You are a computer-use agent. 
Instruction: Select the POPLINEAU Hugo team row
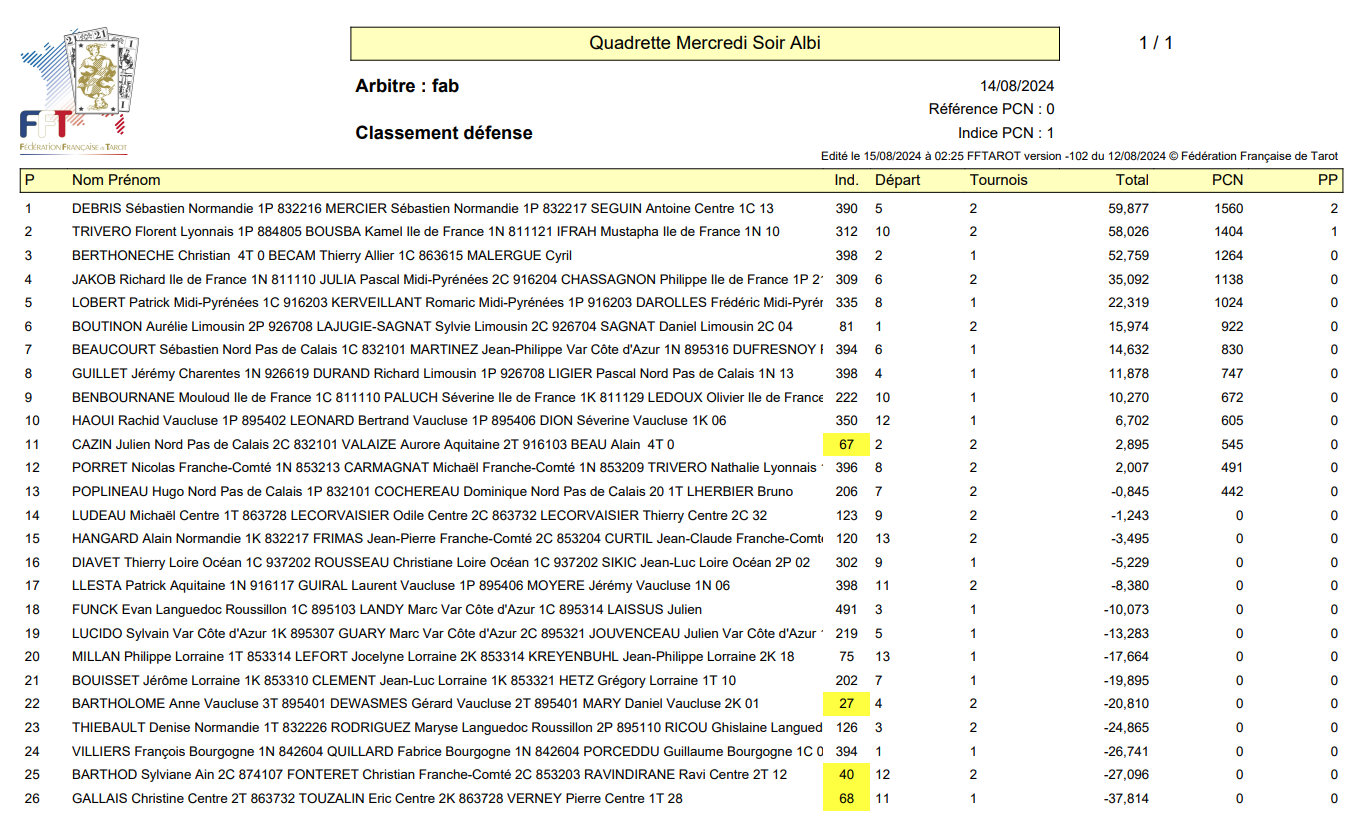pos(681,492)
